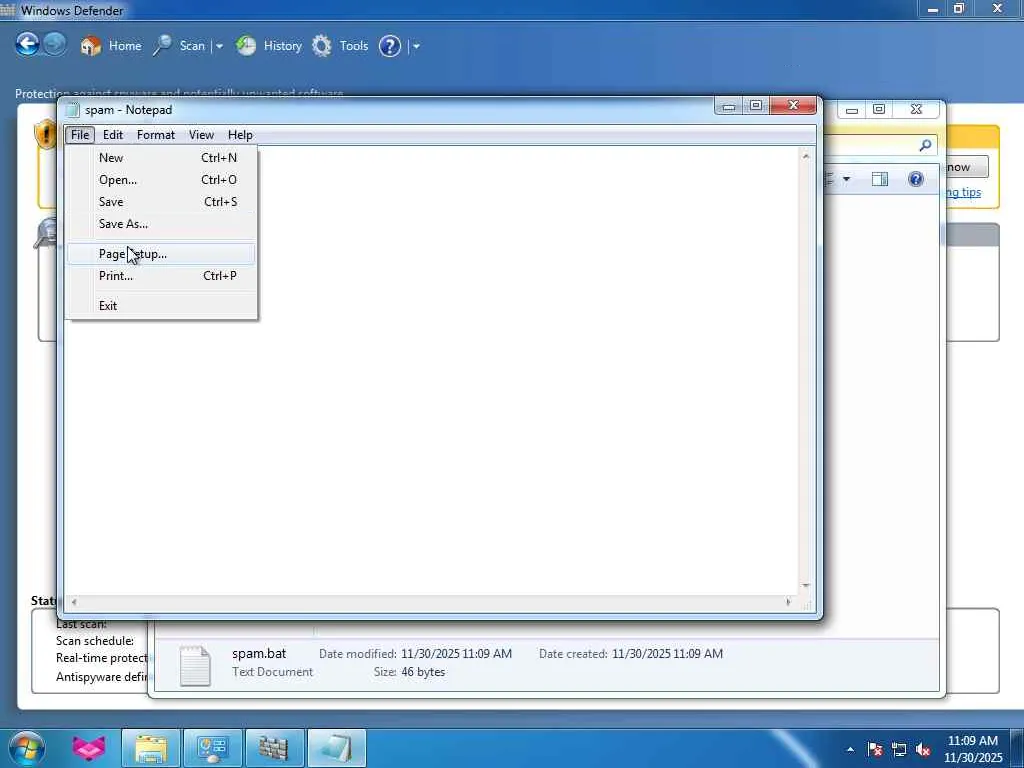Open the Action Center flag icon
1024x768 pixels.
point(875,750)
